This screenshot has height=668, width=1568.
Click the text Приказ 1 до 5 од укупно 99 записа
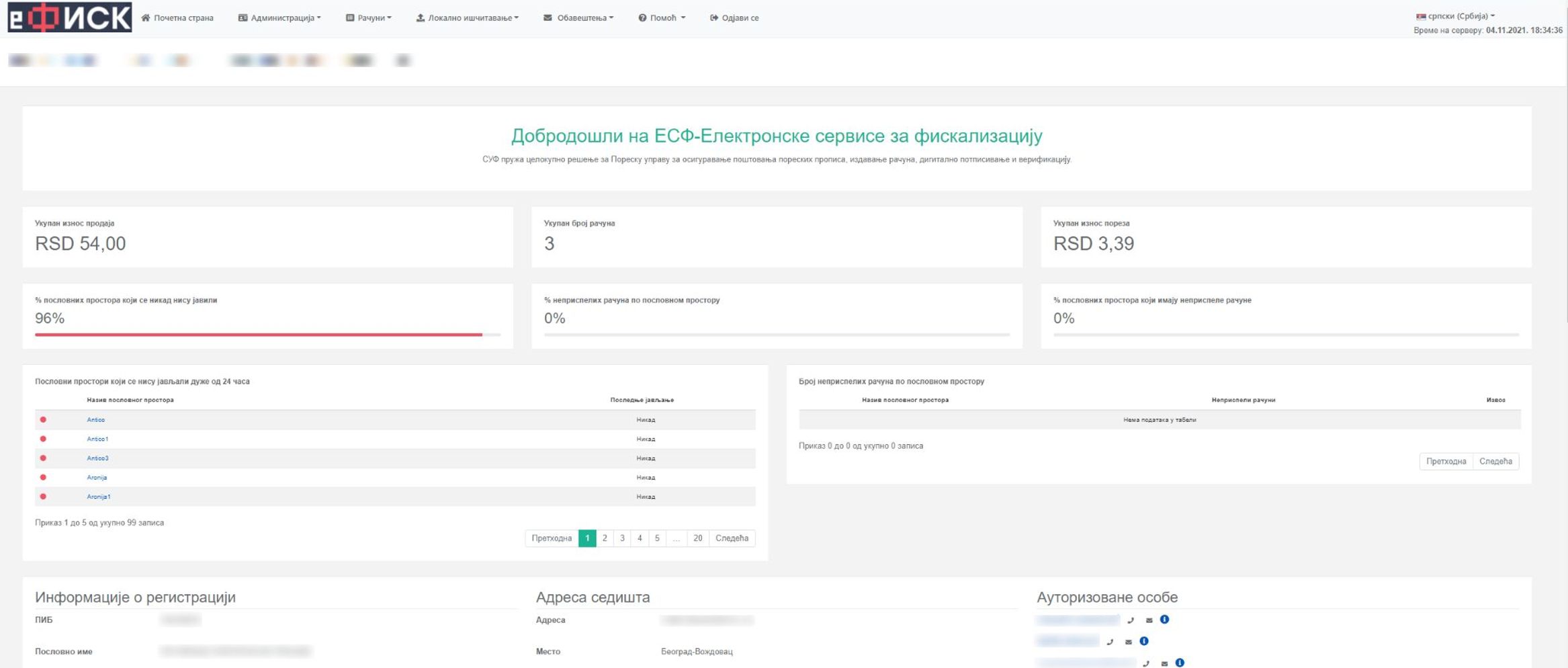click(x=99, y=523)
